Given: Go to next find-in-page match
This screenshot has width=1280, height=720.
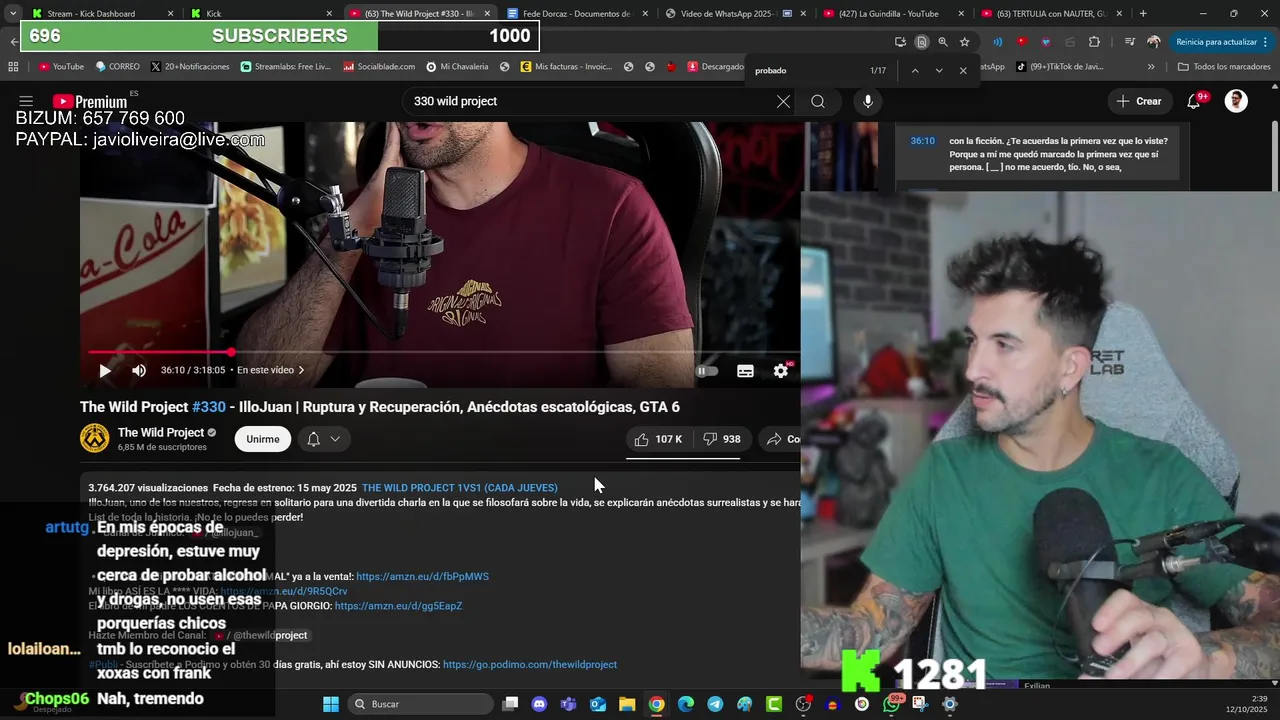Looking at the screenshot, I should pos(939,71).
